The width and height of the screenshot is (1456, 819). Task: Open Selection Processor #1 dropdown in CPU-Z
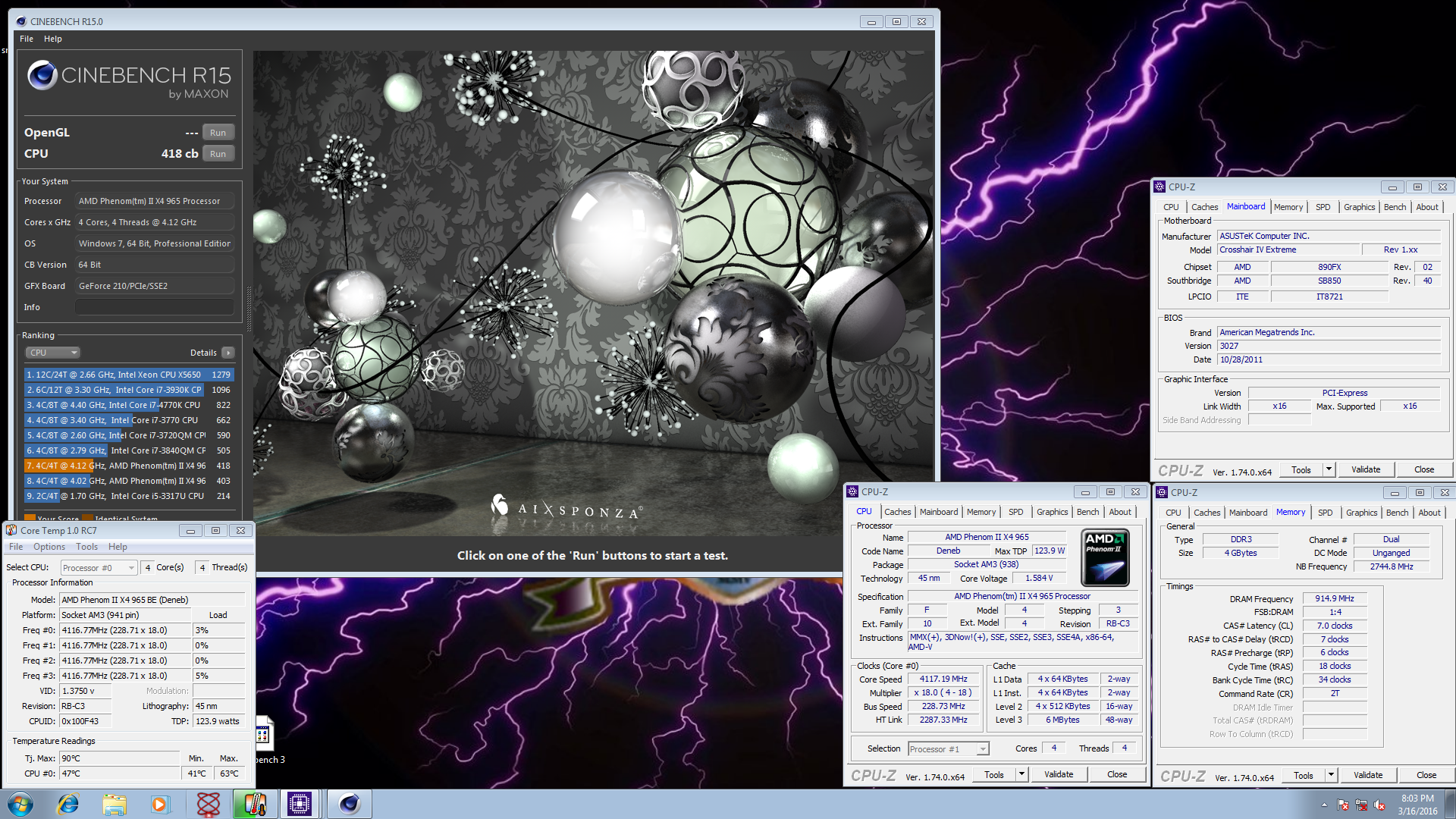(949, 748)
